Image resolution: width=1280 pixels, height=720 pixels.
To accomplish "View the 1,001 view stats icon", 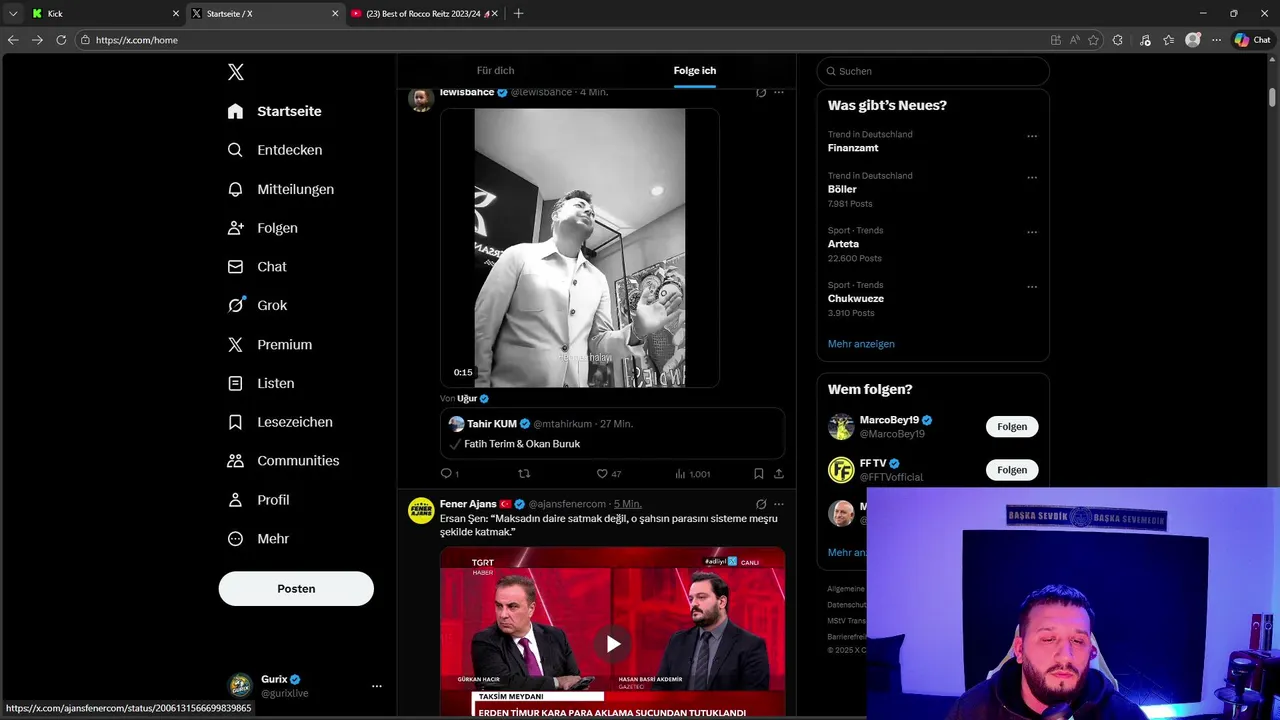I will 680,474.
